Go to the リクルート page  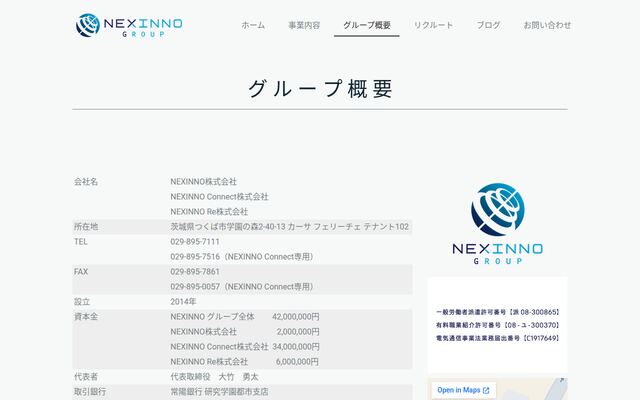433,25
